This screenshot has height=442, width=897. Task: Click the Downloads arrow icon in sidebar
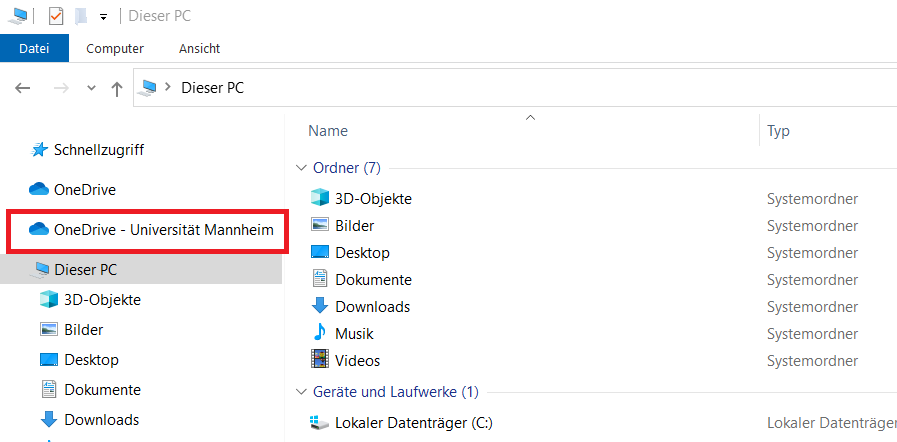pyautogui.click(x=49, y=420)
